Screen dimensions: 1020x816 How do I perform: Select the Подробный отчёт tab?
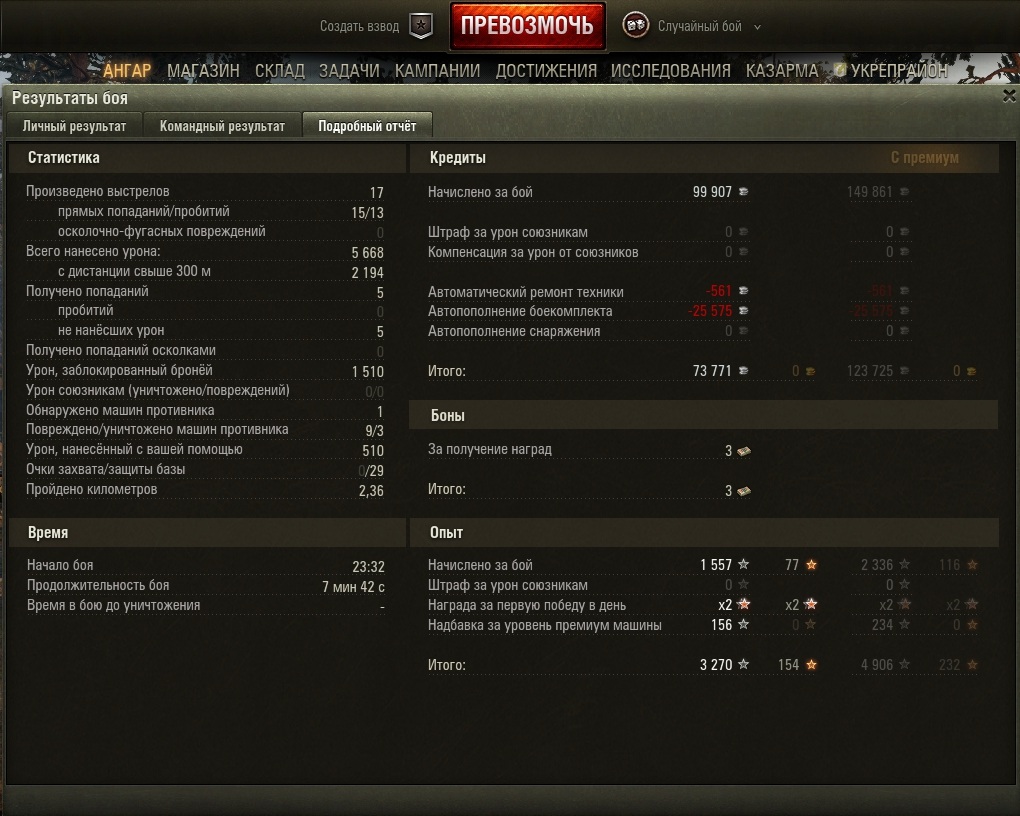point(368,126)
